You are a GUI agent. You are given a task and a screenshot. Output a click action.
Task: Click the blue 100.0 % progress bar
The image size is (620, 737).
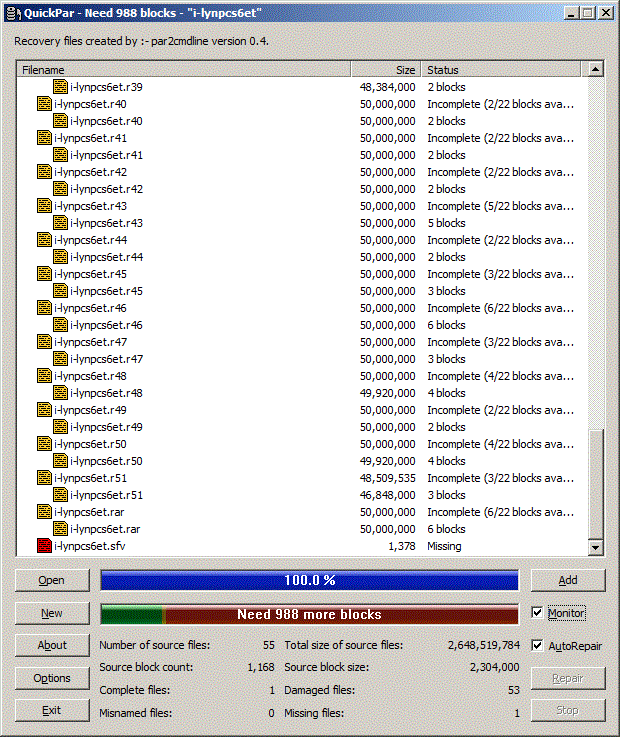309,580
